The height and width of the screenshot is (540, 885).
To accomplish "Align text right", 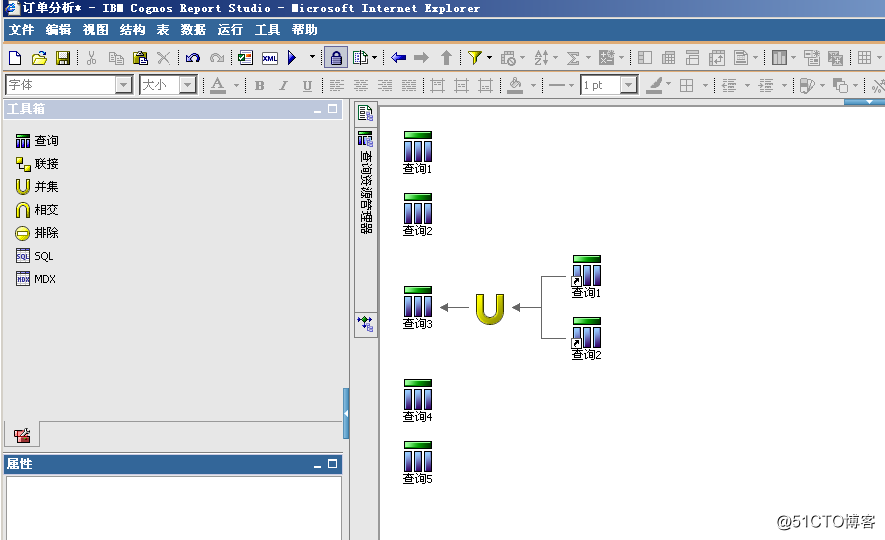I will click(x=385, y=86).
